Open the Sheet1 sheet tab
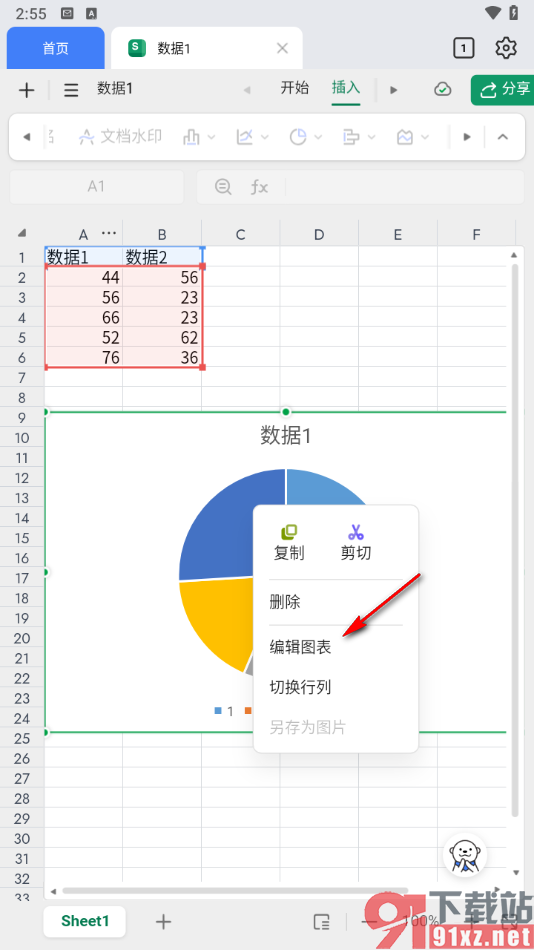The image size is (534, 950). [x=85, y=922]
